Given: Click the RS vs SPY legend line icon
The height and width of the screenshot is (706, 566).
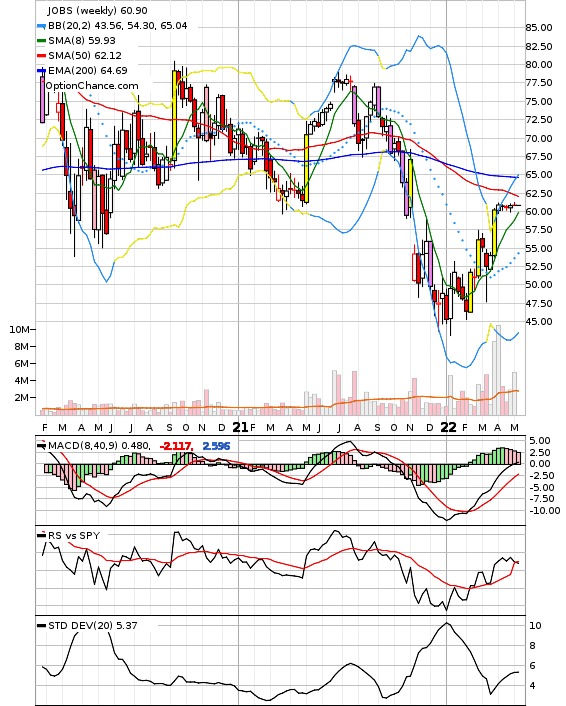Looking at the screenshot, I should tap(41, 536).
